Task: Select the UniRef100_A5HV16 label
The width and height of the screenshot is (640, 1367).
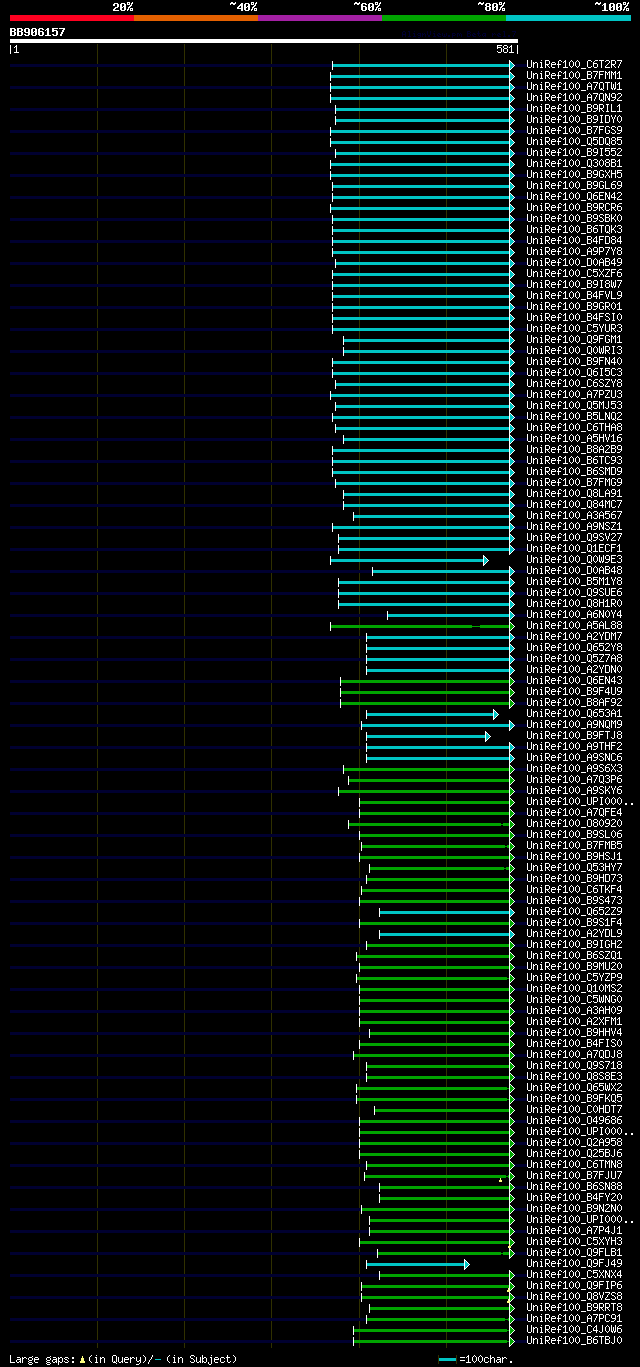Action: click(x=574, y=438)
